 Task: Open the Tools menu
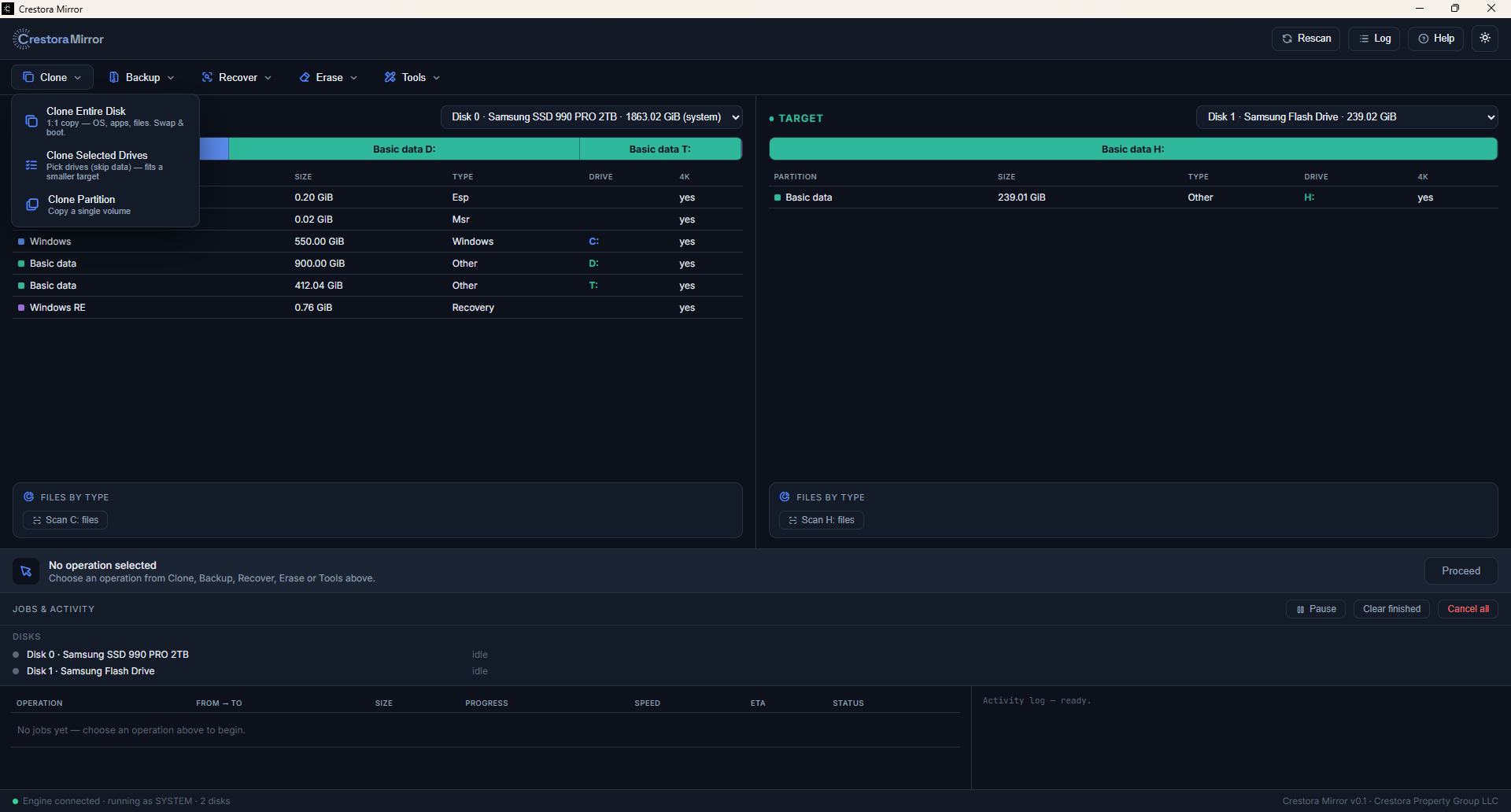pos(412,77)
